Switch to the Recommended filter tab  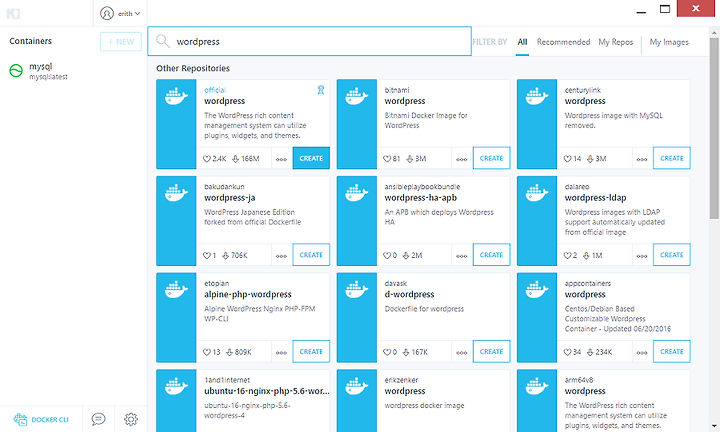point(563,42)
